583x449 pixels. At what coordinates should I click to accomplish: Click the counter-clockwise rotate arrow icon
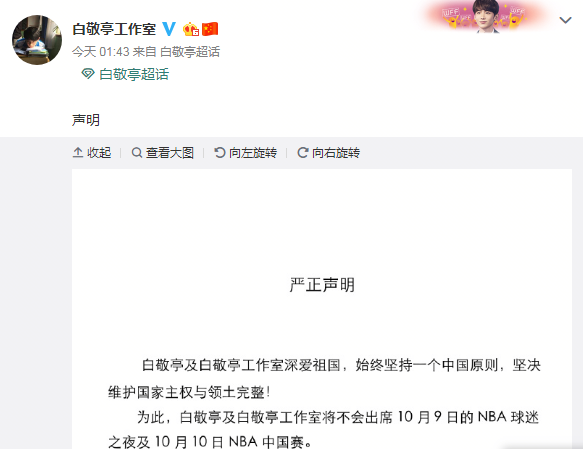(x=220, y=152)
